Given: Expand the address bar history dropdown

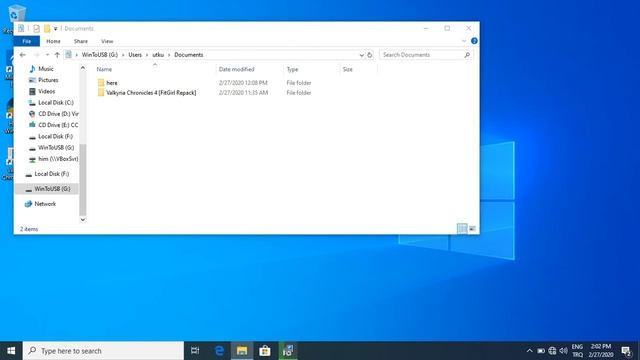Looking at the screenshot, I should [x=362, y=55].
